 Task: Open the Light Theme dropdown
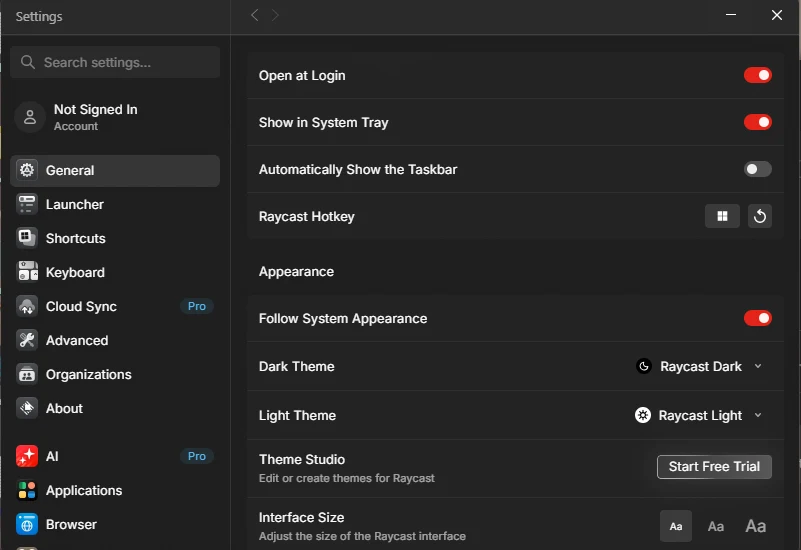pos(698,415)
